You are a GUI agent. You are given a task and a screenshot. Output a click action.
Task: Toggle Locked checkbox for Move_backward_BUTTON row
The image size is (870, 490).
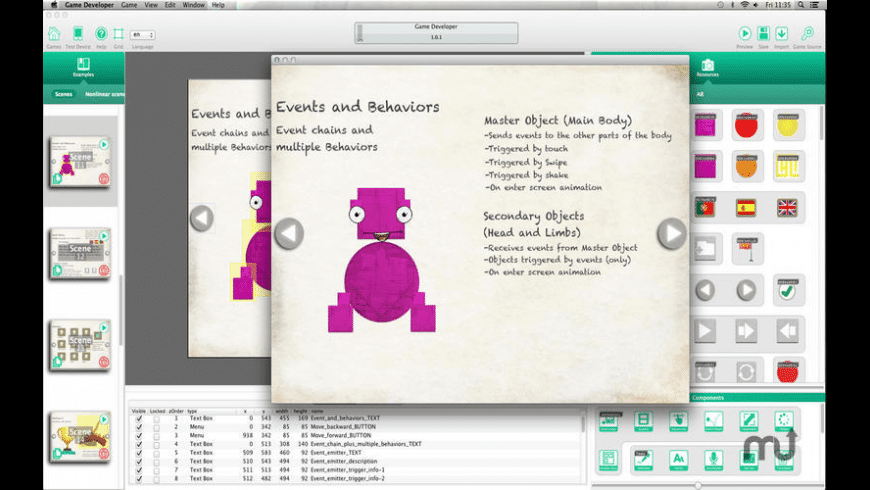[x=156, y=427]
